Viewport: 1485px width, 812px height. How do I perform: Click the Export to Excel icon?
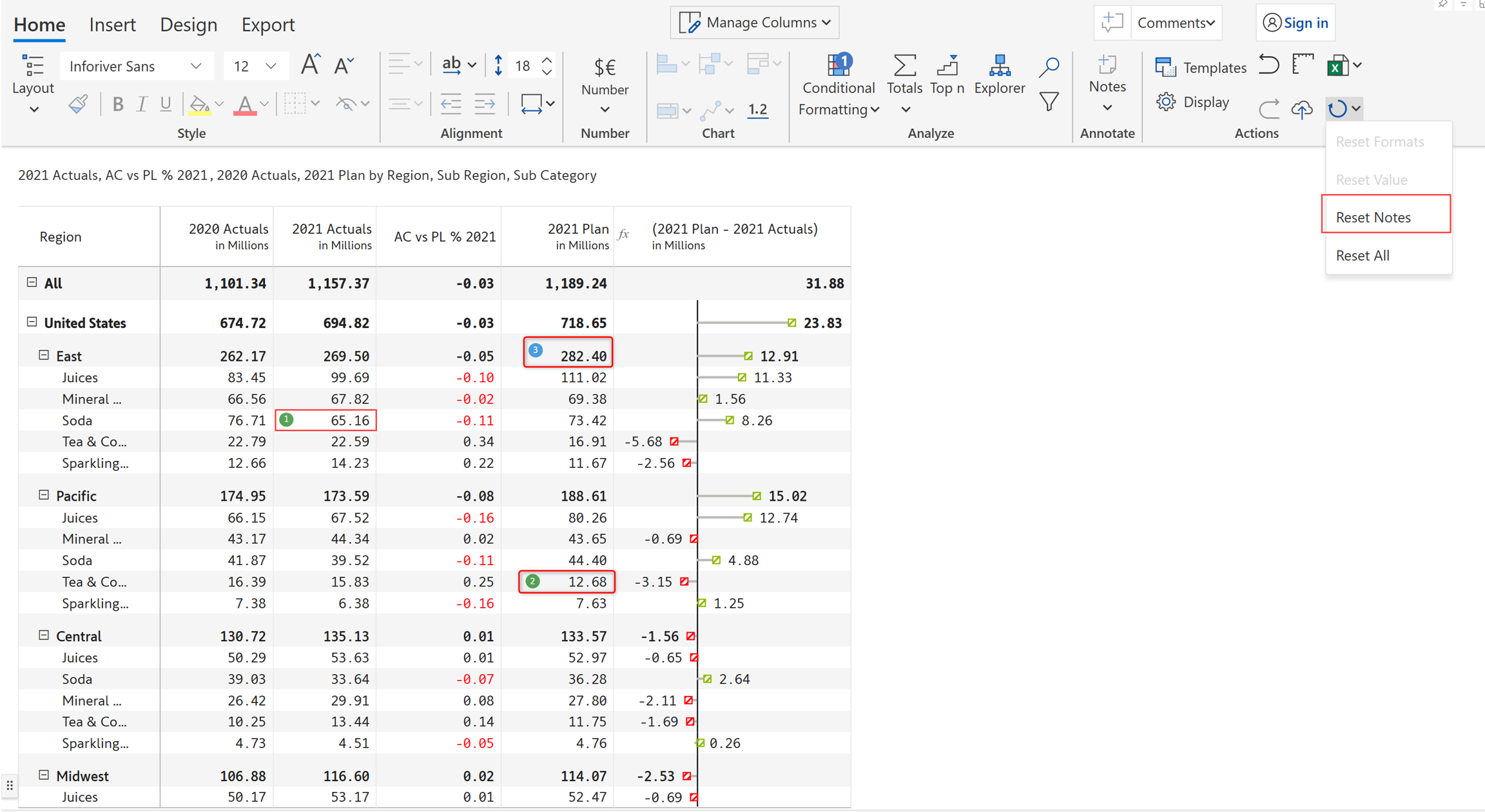coord(1338,66)
